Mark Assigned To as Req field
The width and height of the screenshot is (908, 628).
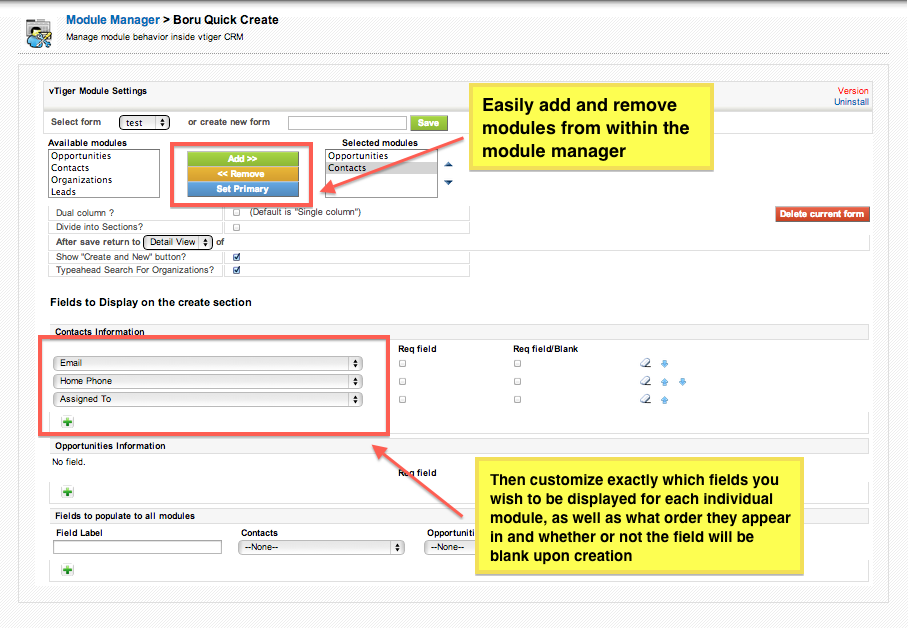click(x=402, y=400)
